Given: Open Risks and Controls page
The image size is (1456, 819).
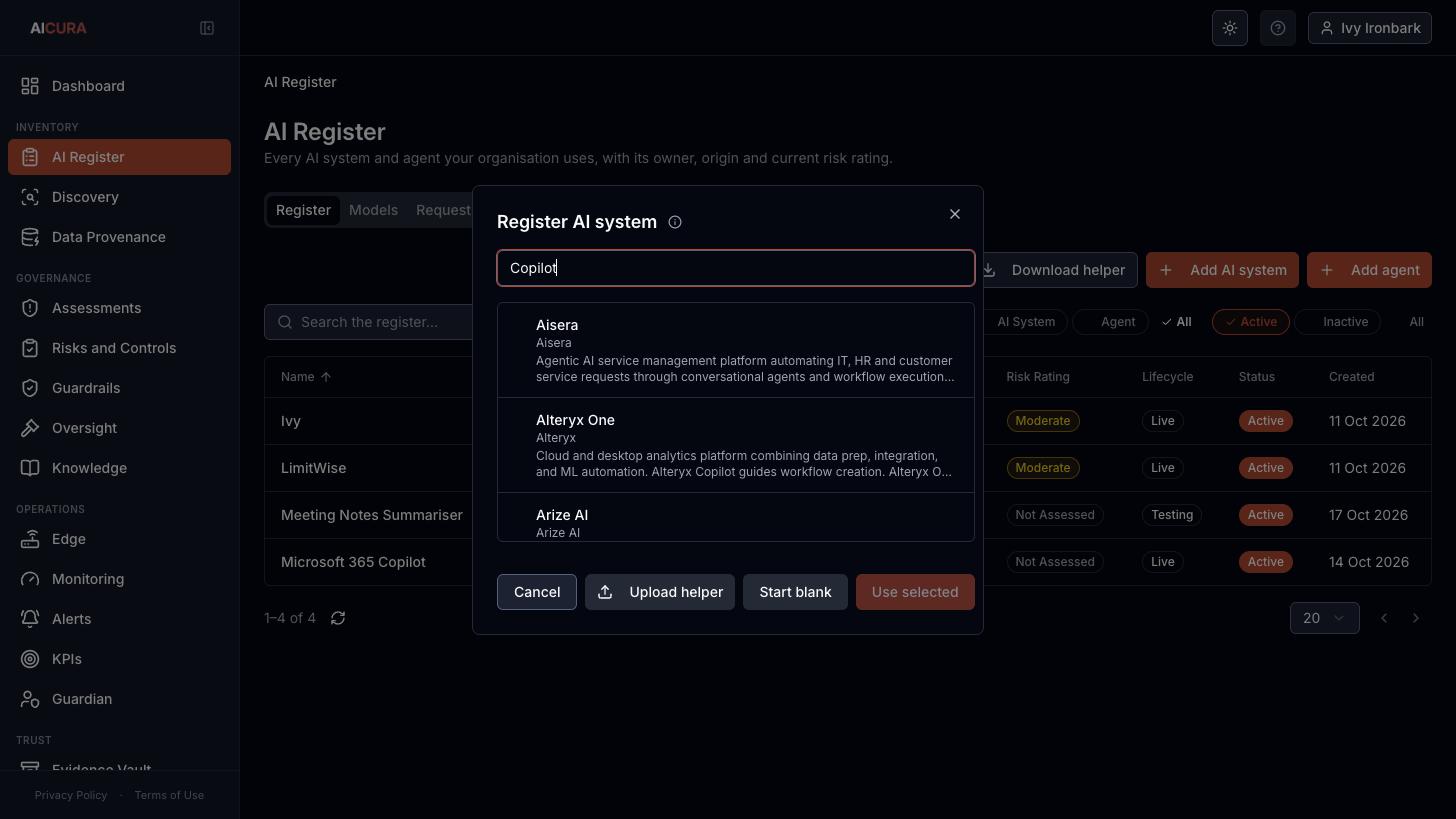Looking at the screenshot, I should (119, 348).
